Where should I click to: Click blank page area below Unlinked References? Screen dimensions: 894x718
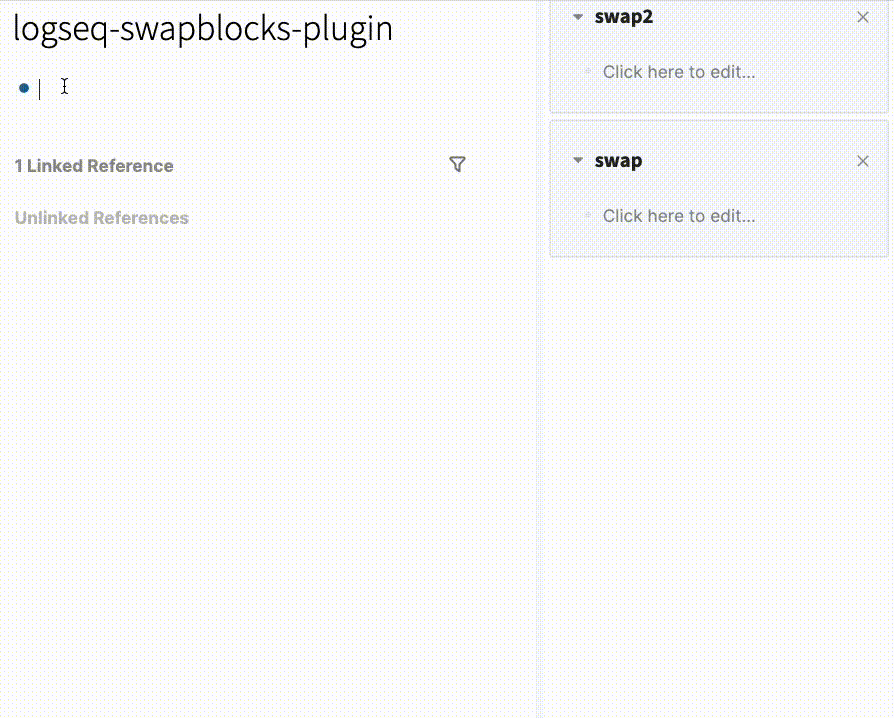coord(250,450)
